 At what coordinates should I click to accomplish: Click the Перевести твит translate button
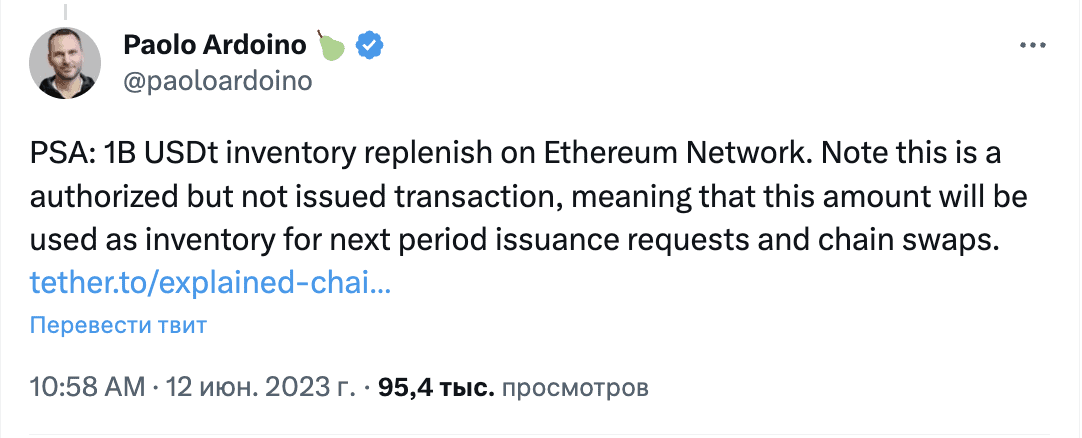click(x=118, y=326)
